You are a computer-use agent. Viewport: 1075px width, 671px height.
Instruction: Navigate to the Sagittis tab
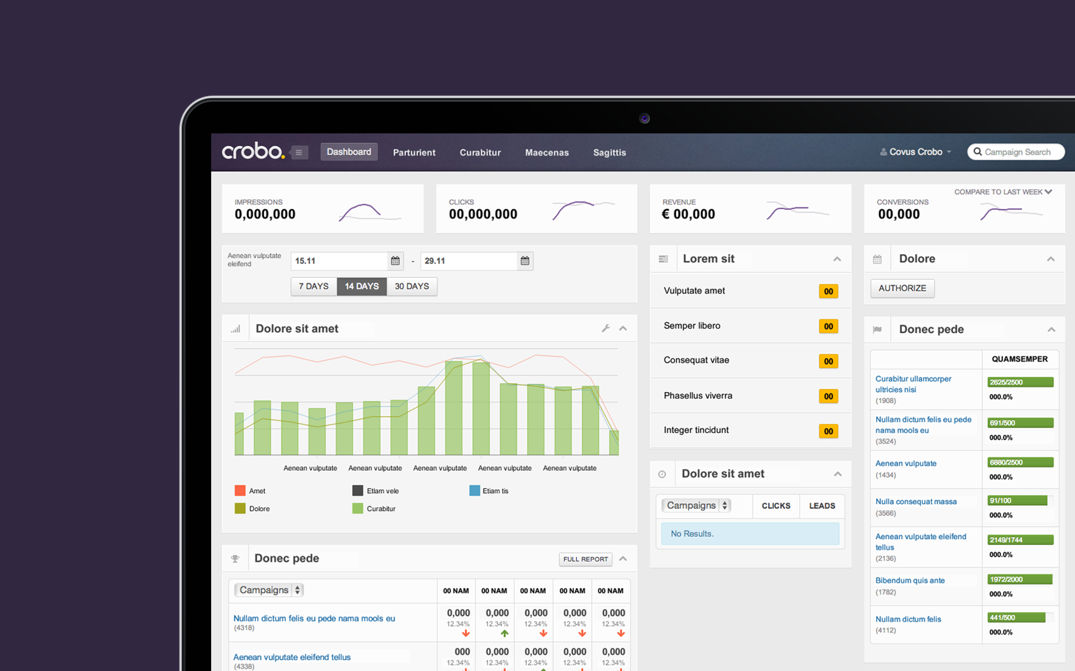609,153
